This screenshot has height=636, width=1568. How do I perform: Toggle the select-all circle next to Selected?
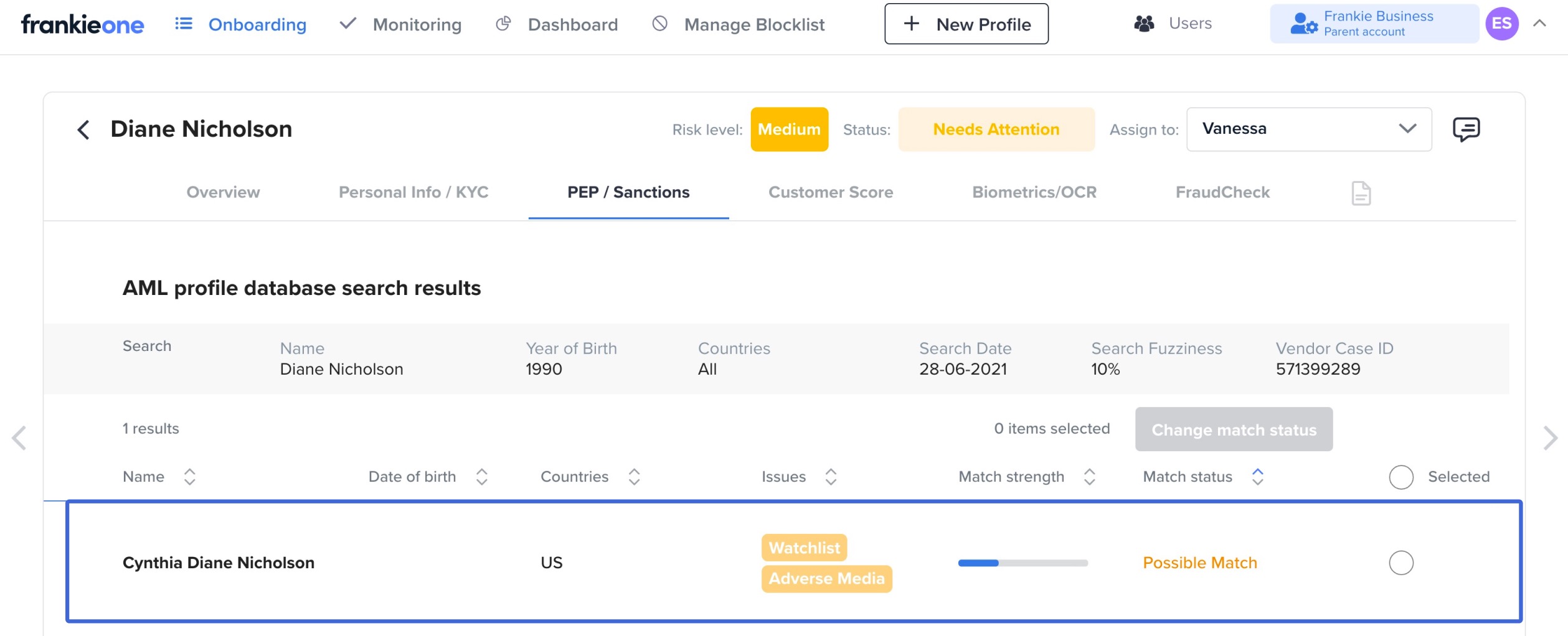coord(1400,477)
